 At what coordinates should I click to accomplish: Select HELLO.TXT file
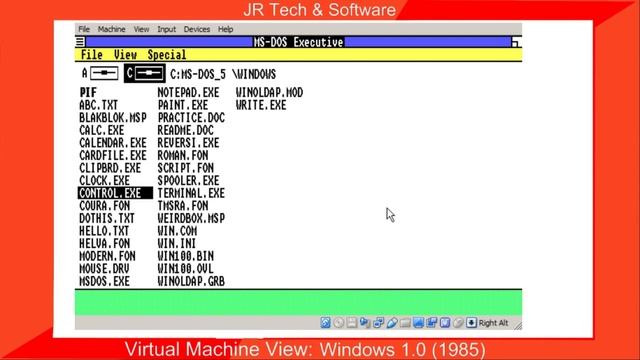click(x=104, y=231)
